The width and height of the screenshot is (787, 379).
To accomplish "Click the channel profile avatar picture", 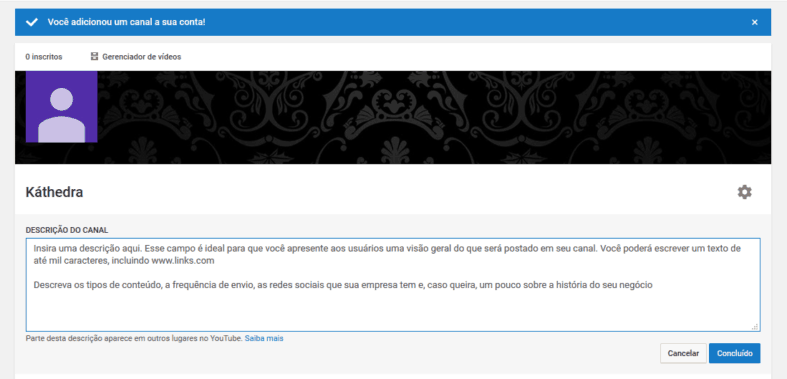I will pyautogui.click(x=61, y=107).
